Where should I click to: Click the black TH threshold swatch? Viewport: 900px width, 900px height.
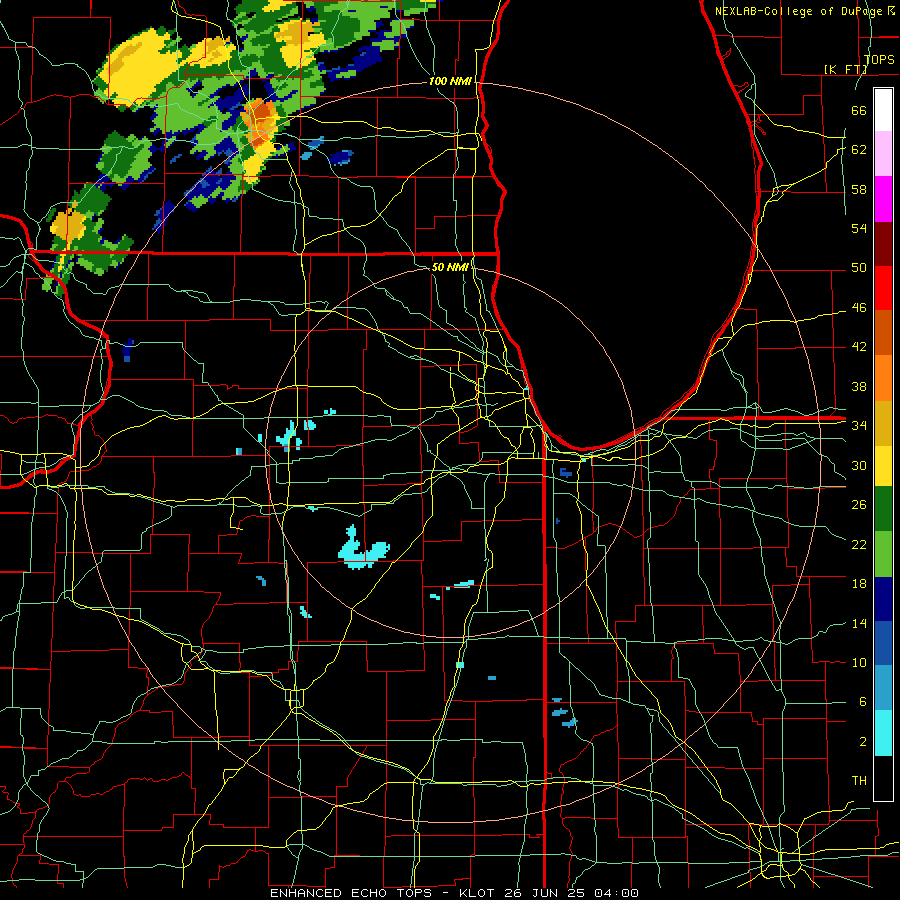pos(883,778)
